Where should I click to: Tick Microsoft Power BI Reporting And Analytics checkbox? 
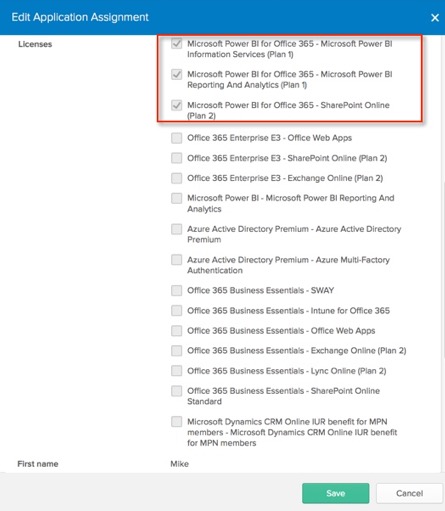[x=177, y=198]
